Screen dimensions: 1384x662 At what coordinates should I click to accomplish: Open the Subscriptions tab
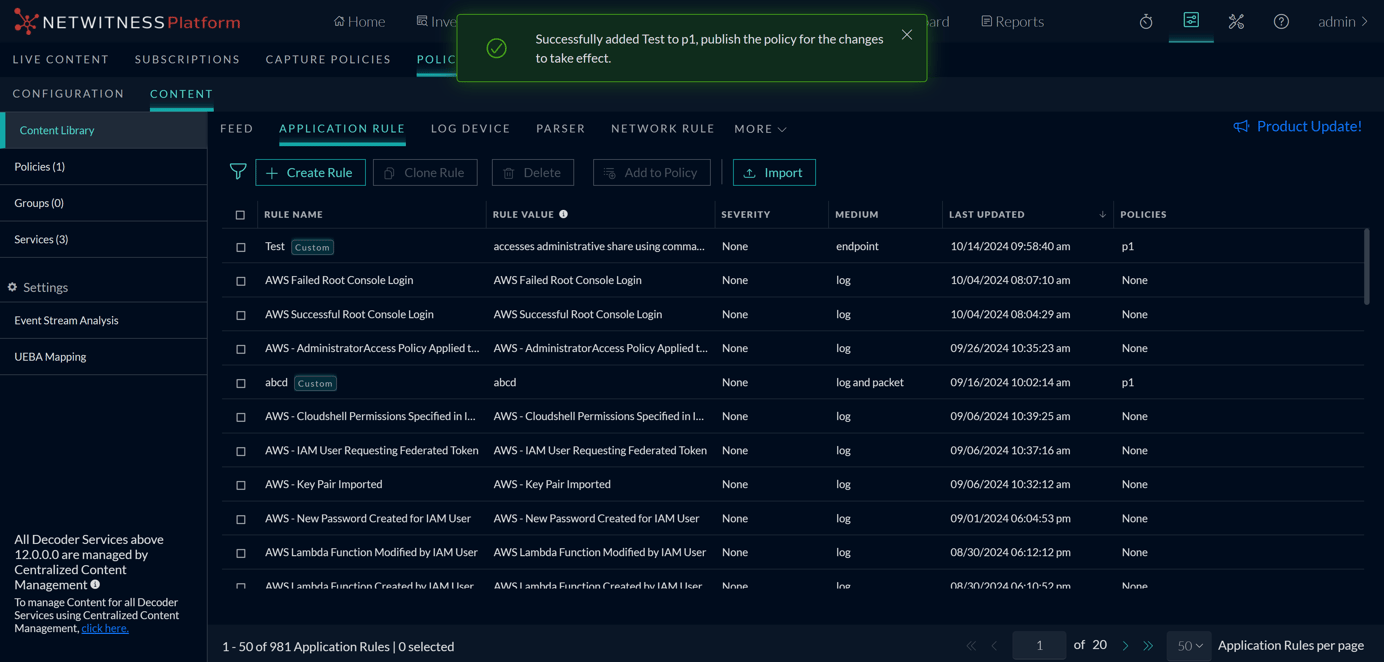pos(187,59)
